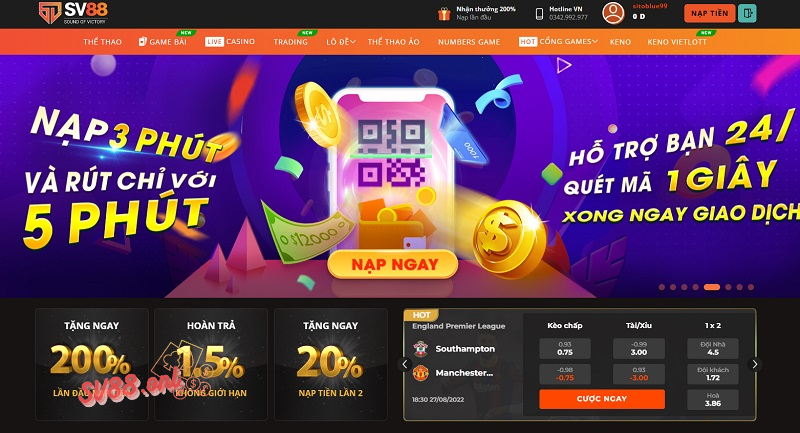Open the Thể Thao menu
800x433 pixels.
point(103,42)
